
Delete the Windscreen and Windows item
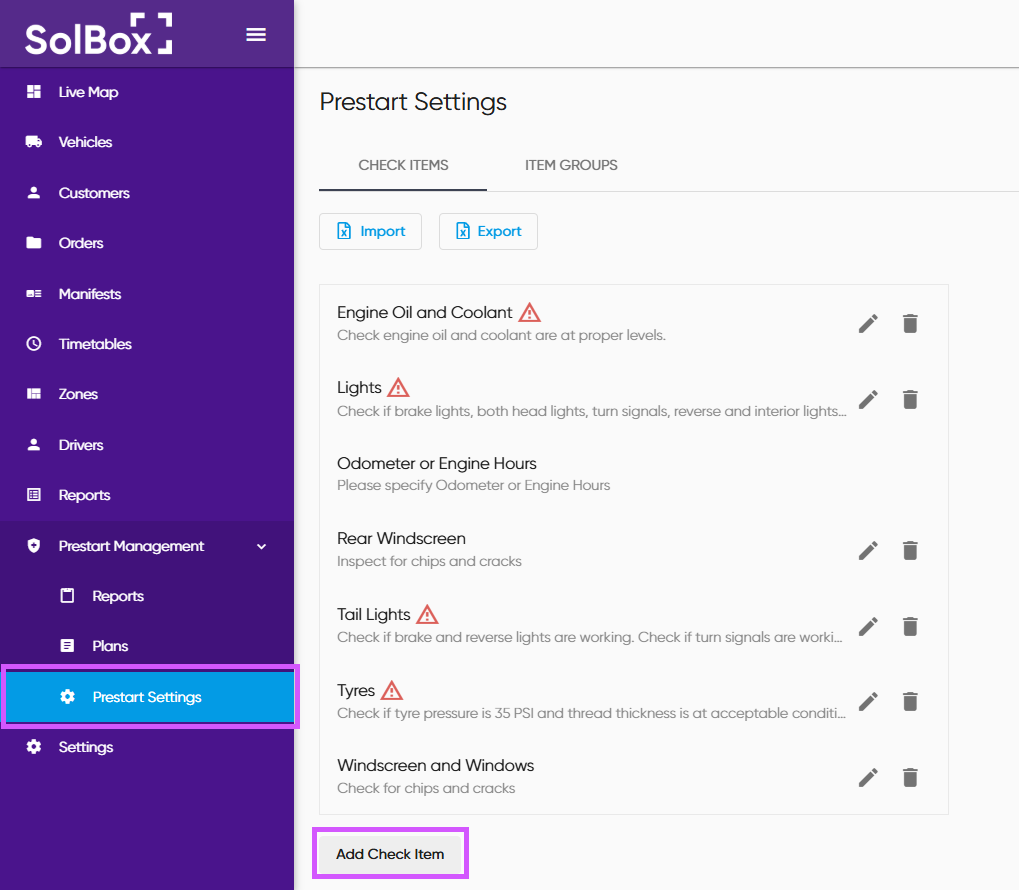(x=910, y=778)
